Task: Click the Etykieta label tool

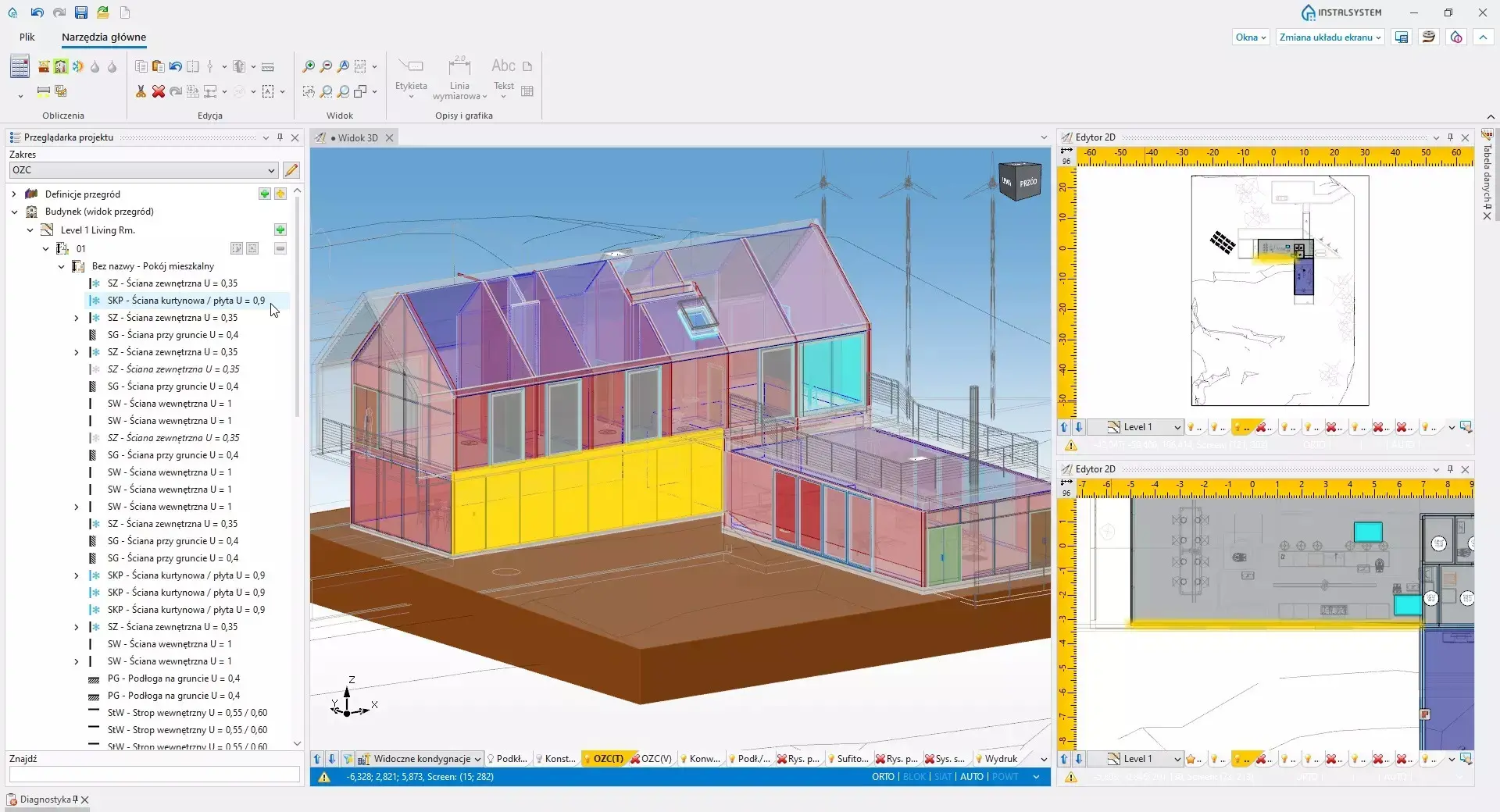Action: (411, 75)
